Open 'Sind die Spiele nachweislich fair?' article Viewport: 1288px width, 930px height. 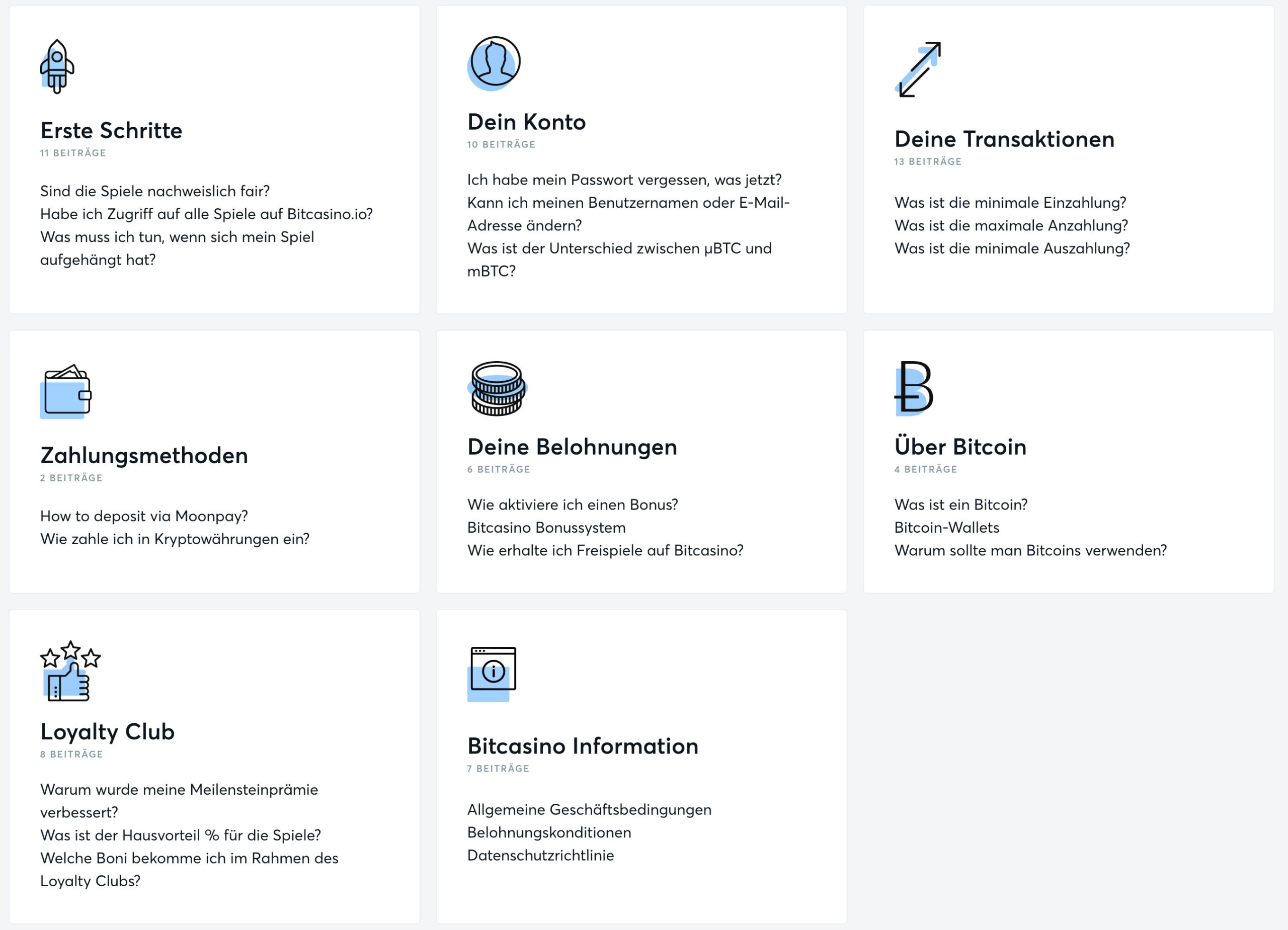tap(154, 191)
